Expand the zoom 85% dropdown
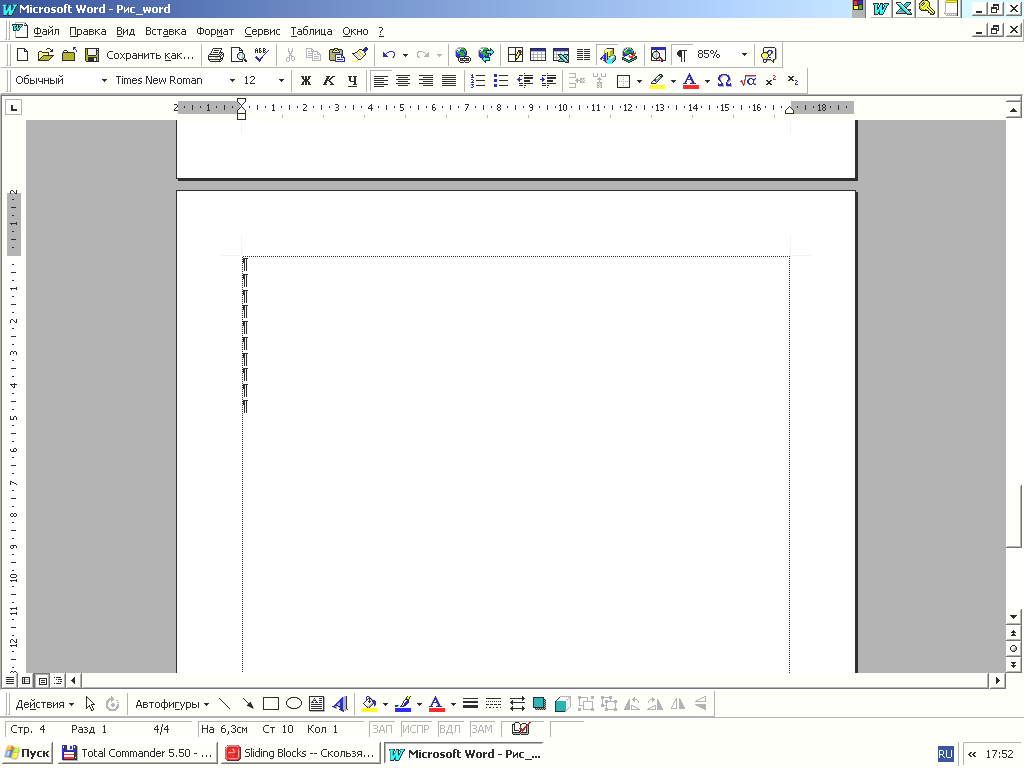 coord(744,55)
